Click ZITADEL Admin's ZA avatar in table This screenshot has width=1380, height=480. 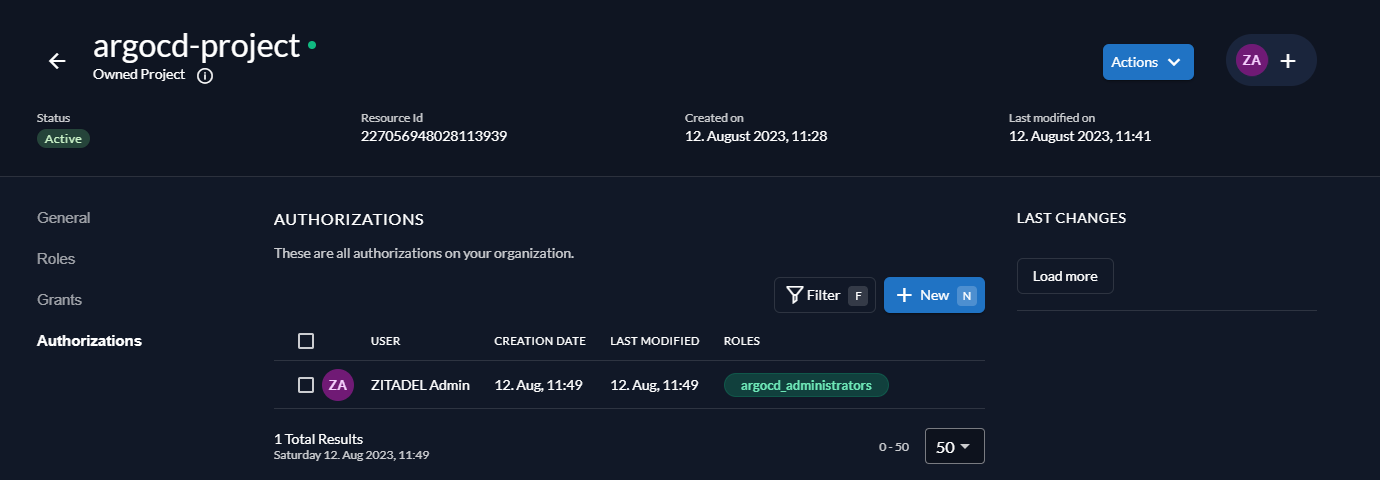pos(338,385)
